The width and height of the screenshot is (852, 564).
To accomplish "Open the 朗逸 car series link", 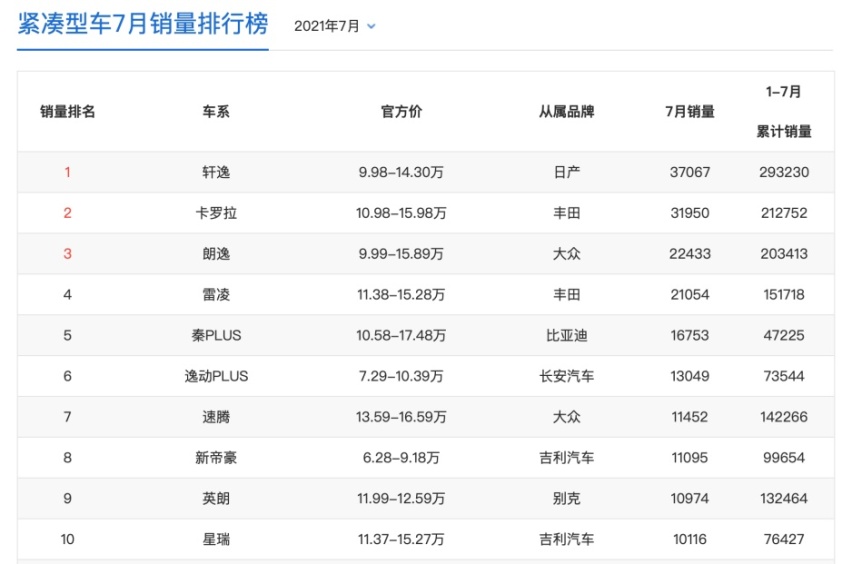I will (x=216, y=254).
